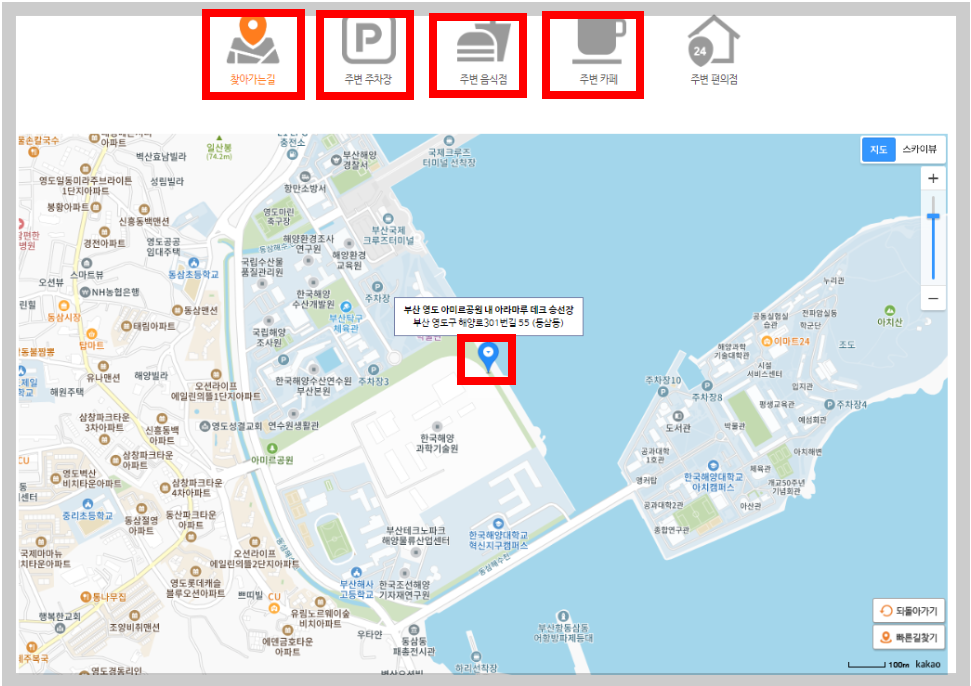Click the 한국해양대학교 아치캠퍼스 school icon
The image size is (971, 686).
tap(713, 466)
